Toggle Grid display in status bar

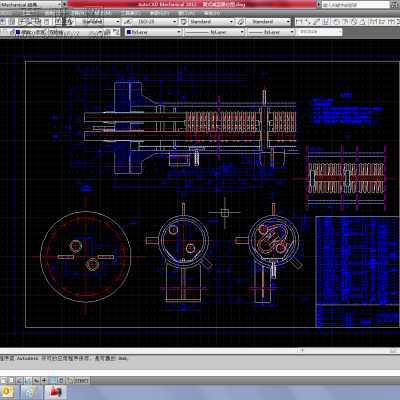[x=11, y=380]
